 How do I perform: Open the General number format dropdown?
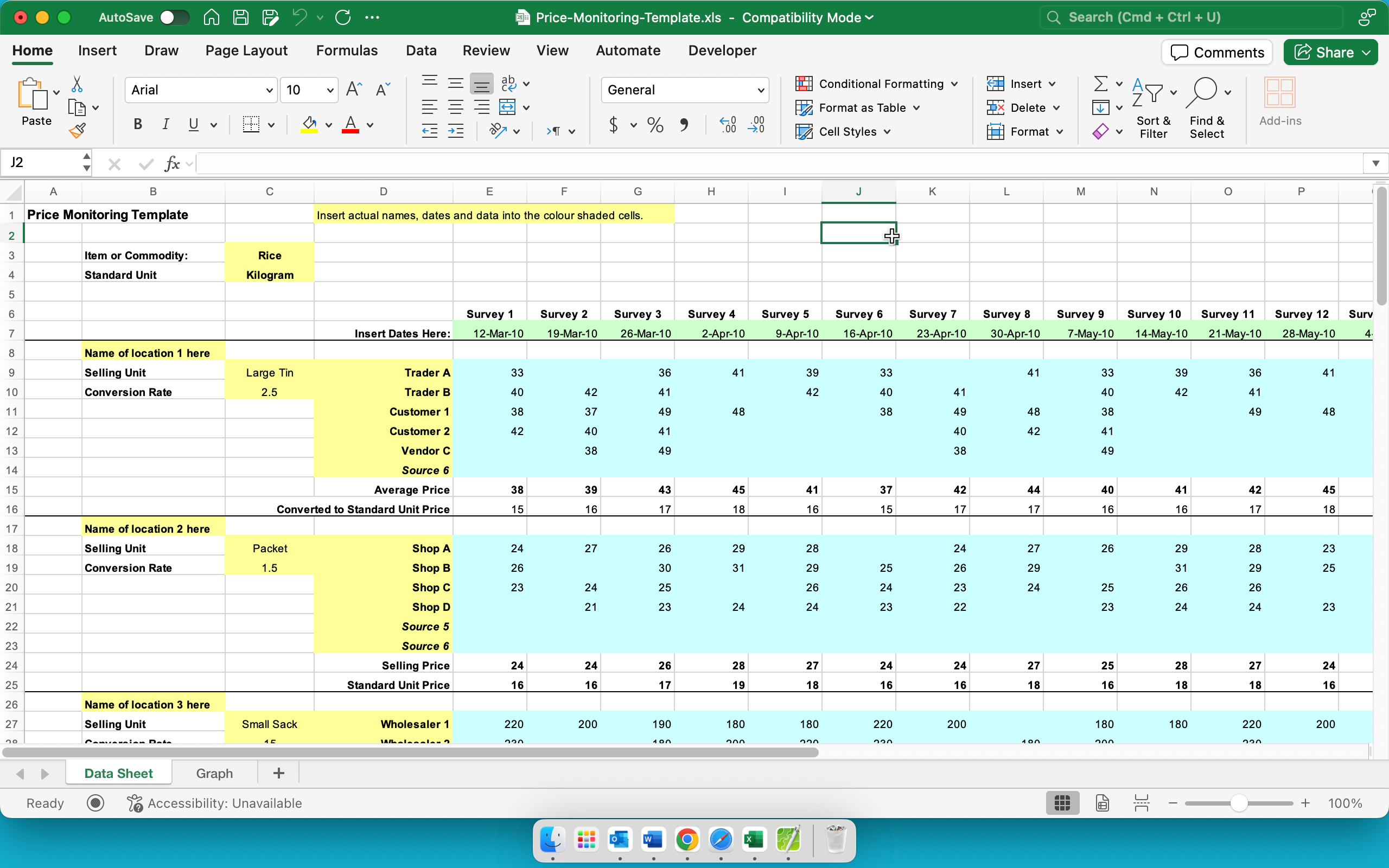[761, 90]
